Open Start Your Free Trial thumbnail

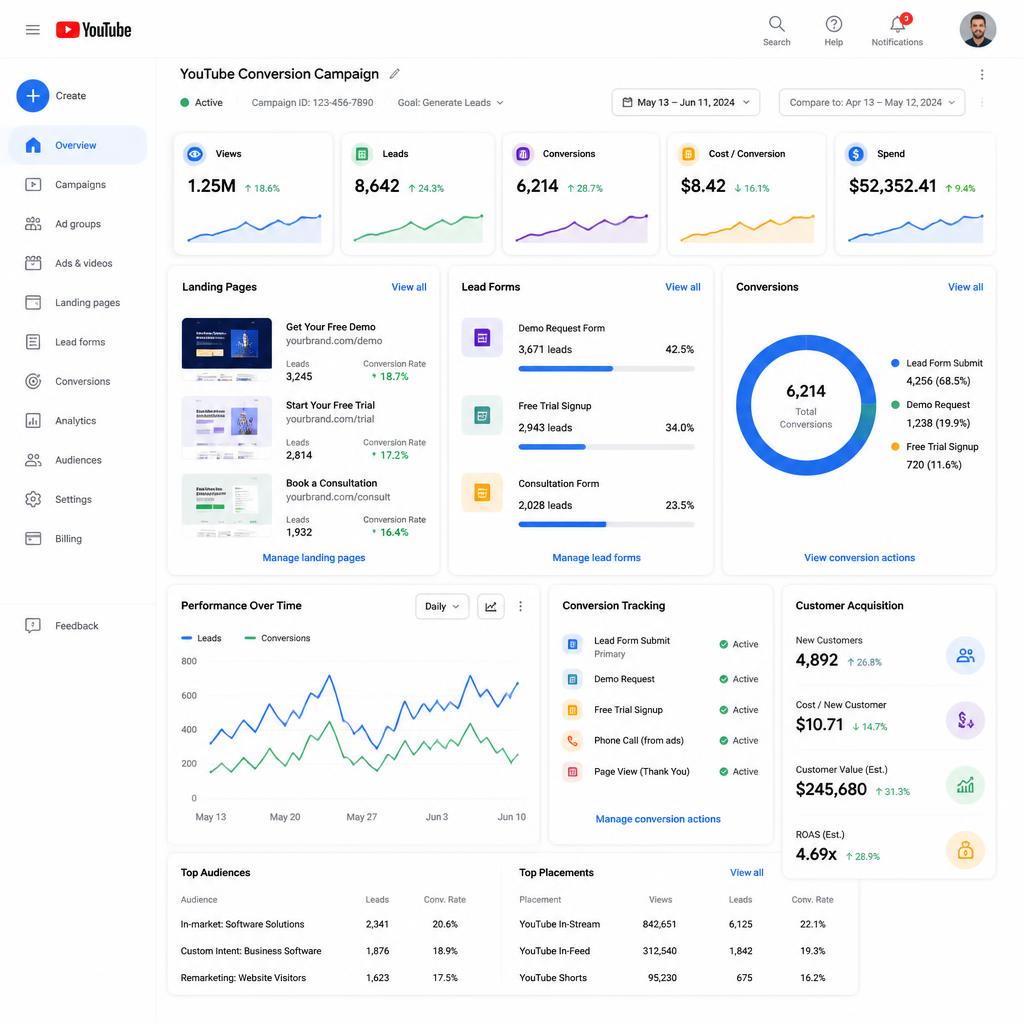(227, 427)
